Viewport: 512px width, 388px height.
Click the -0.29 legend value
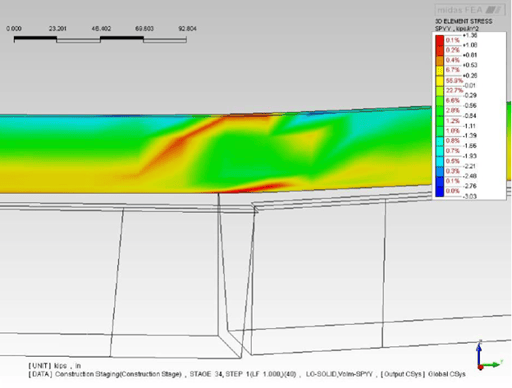pyautogui.click(x=470, y=95)
